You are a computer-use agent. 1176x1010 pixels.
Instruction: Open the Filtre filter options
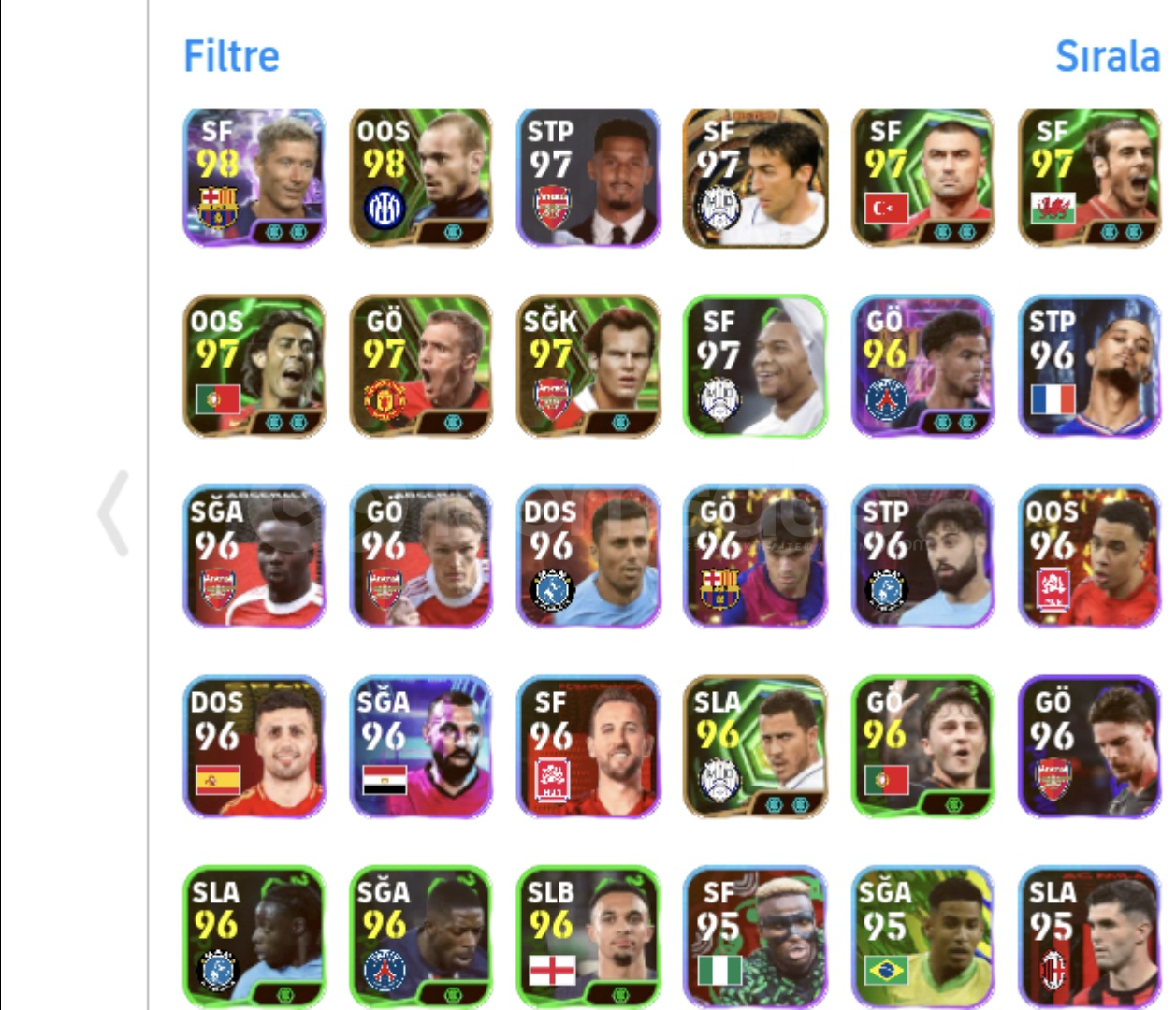(x=231, y=56)
